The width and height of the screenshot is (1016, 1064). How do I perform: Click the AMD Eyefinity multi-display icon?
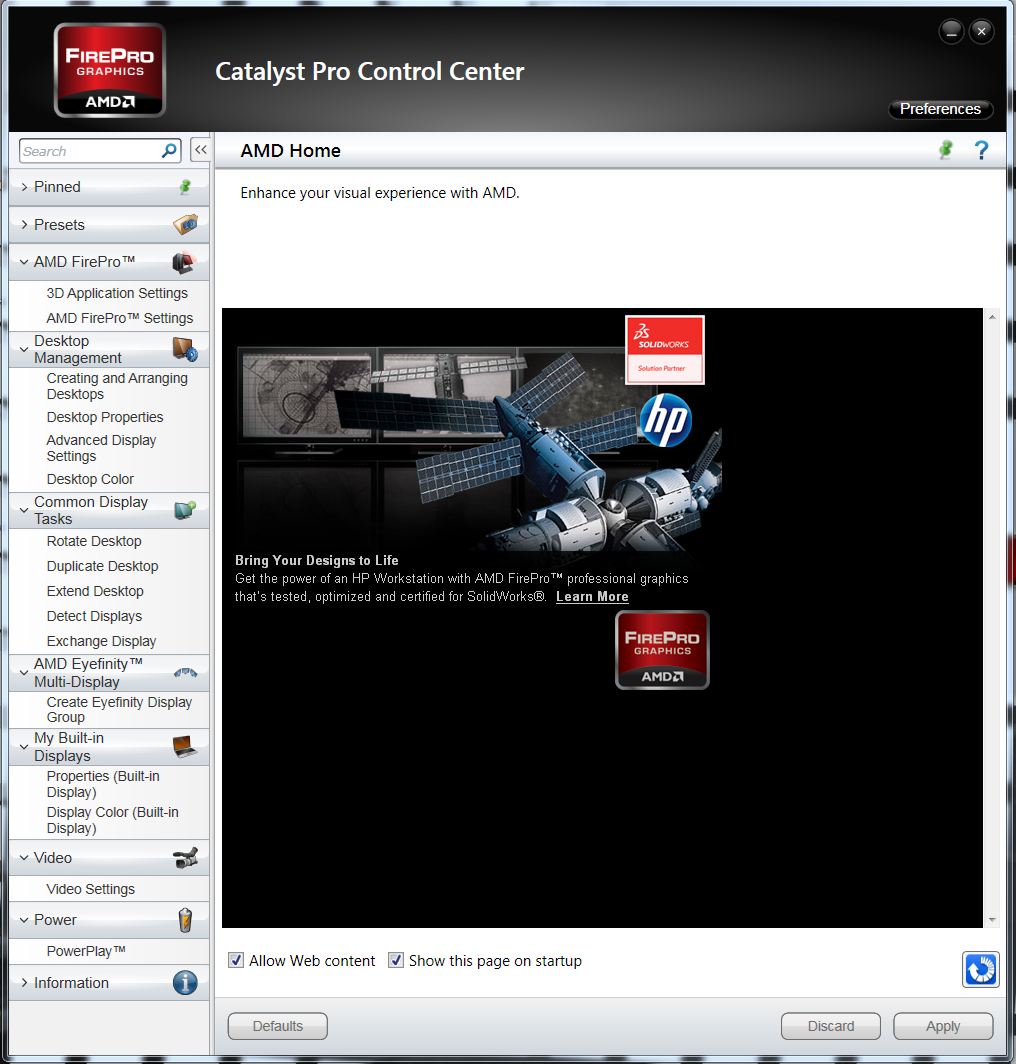point(185,673)
